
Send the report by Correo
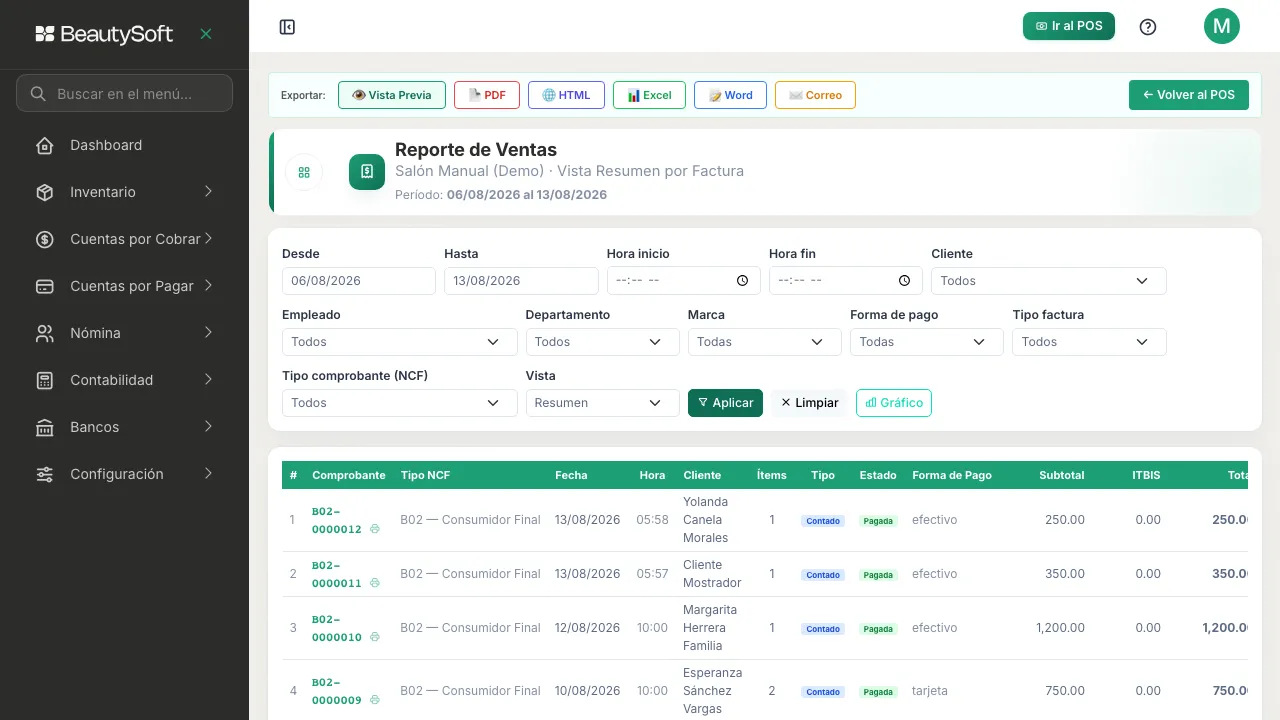click(815, 95)
